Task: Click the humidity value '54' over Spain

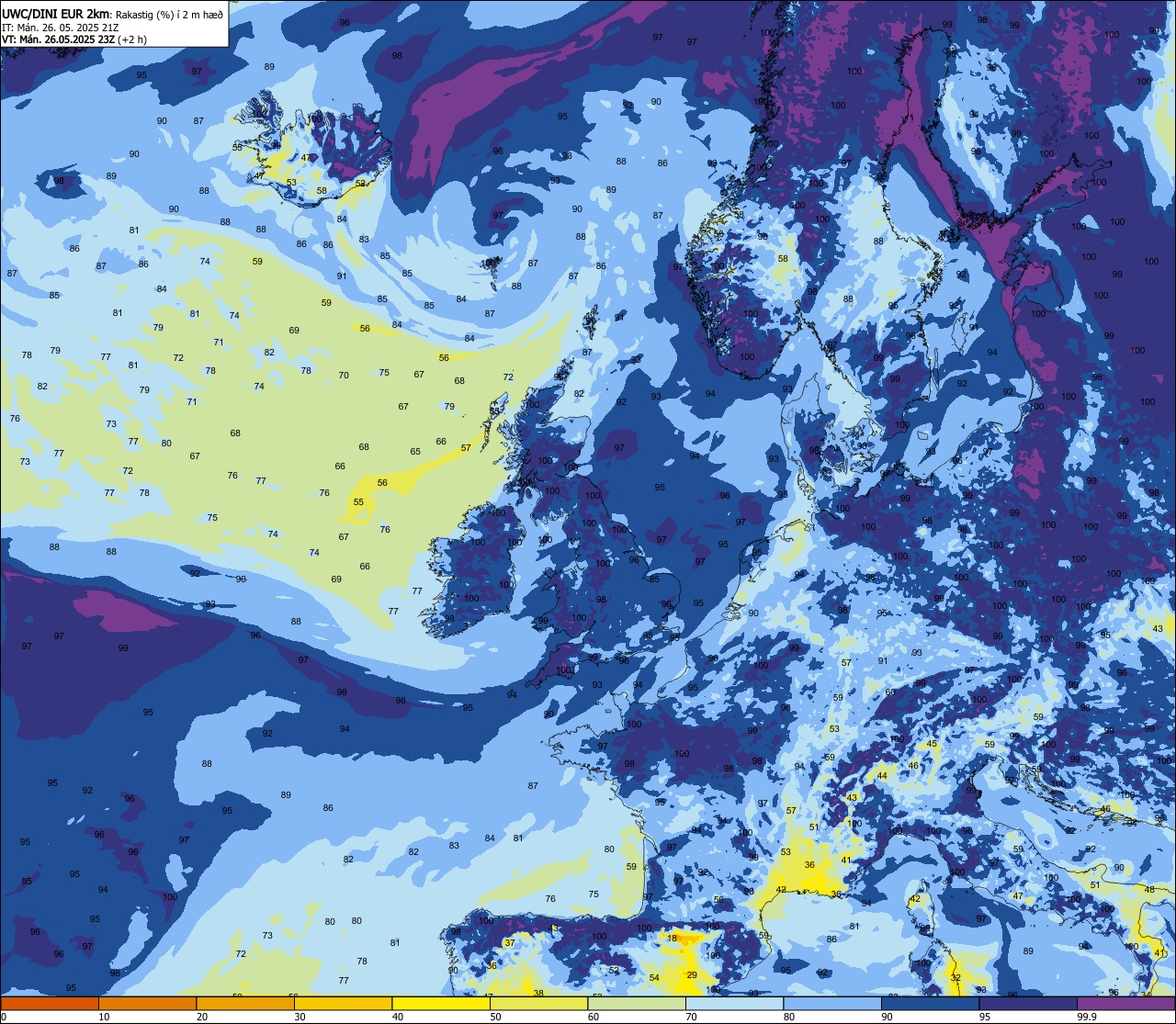Action: [x=654, y=978]
